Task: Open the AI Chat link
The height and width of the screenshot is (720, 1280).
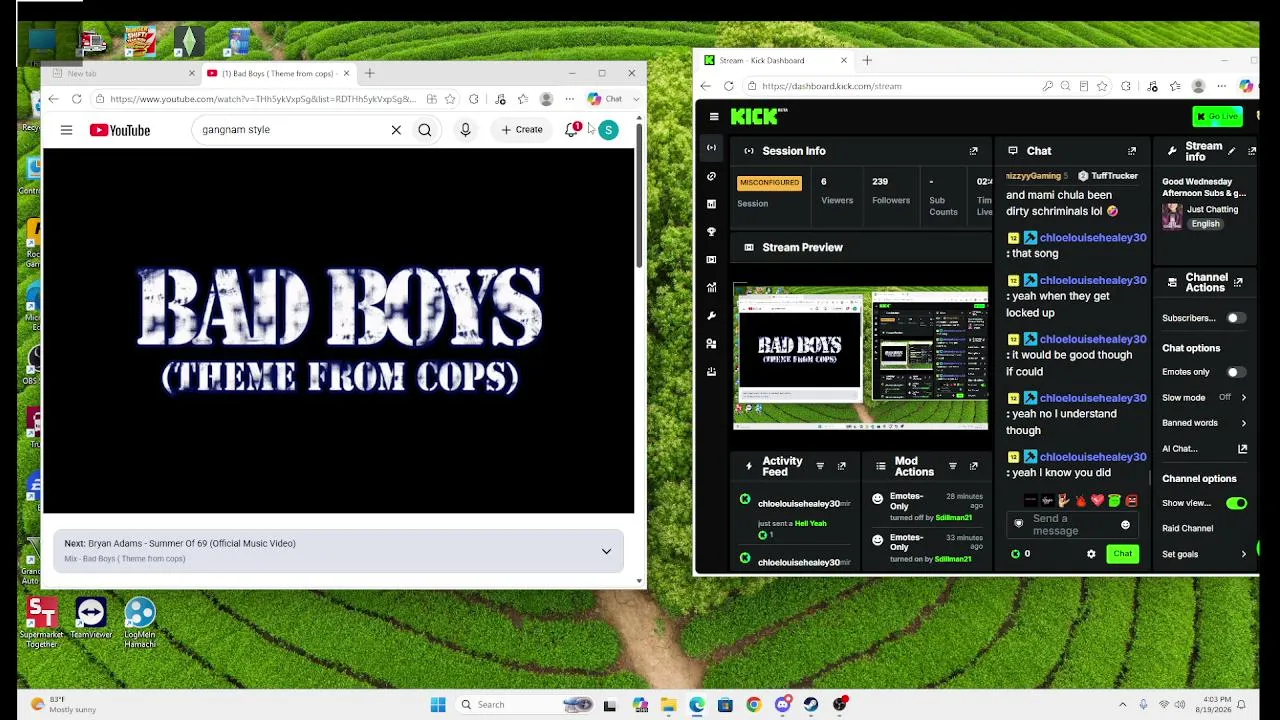Action: (x=1204, y=449)
